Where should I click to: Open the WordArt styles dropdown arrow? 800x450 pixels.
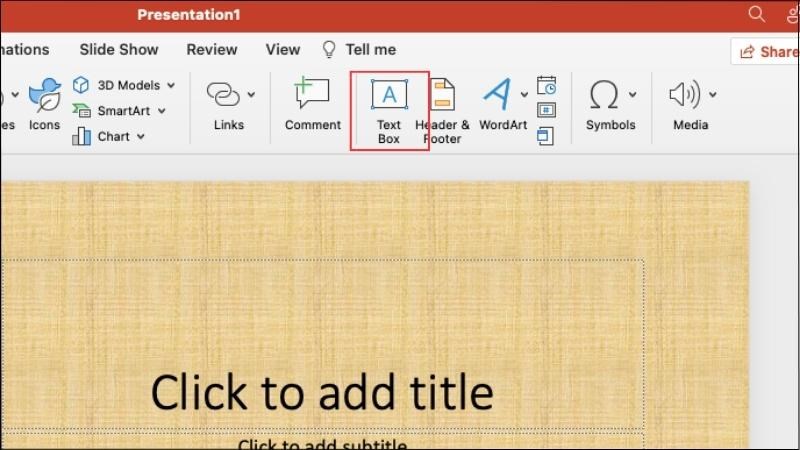(524, 94)
